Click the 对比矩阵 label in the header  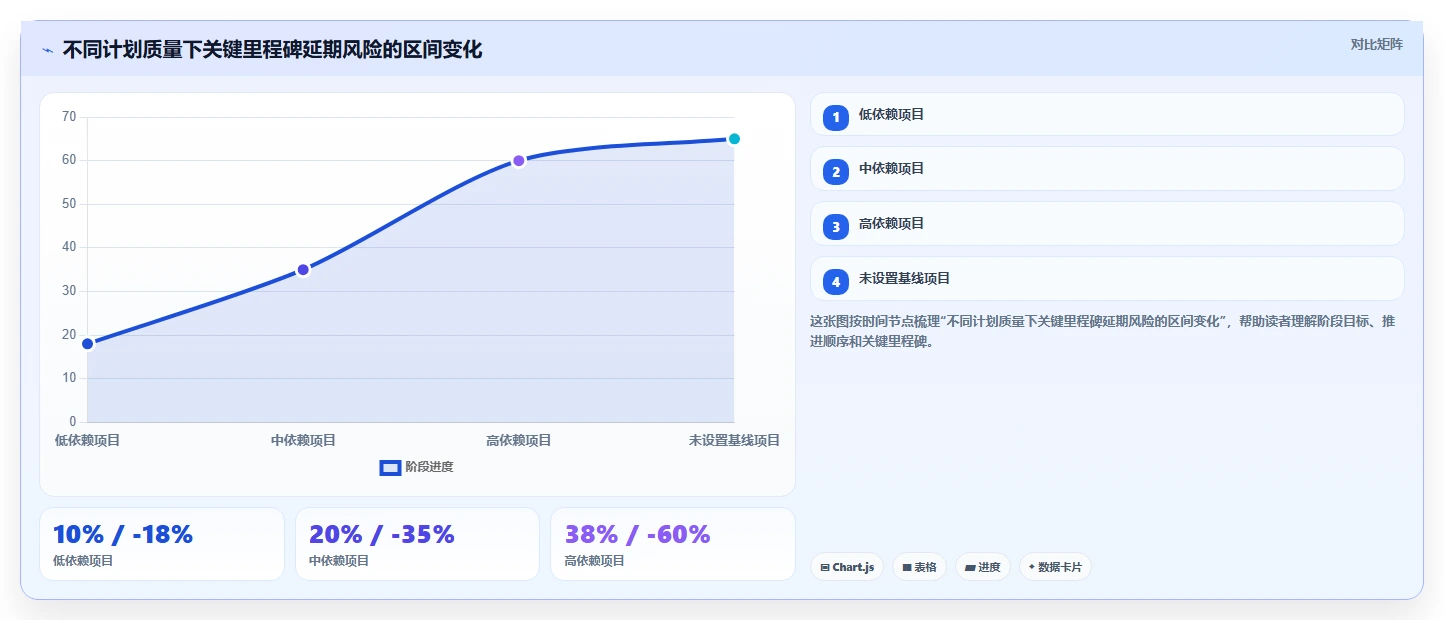pyautogui.click(x=1376, y=44)
